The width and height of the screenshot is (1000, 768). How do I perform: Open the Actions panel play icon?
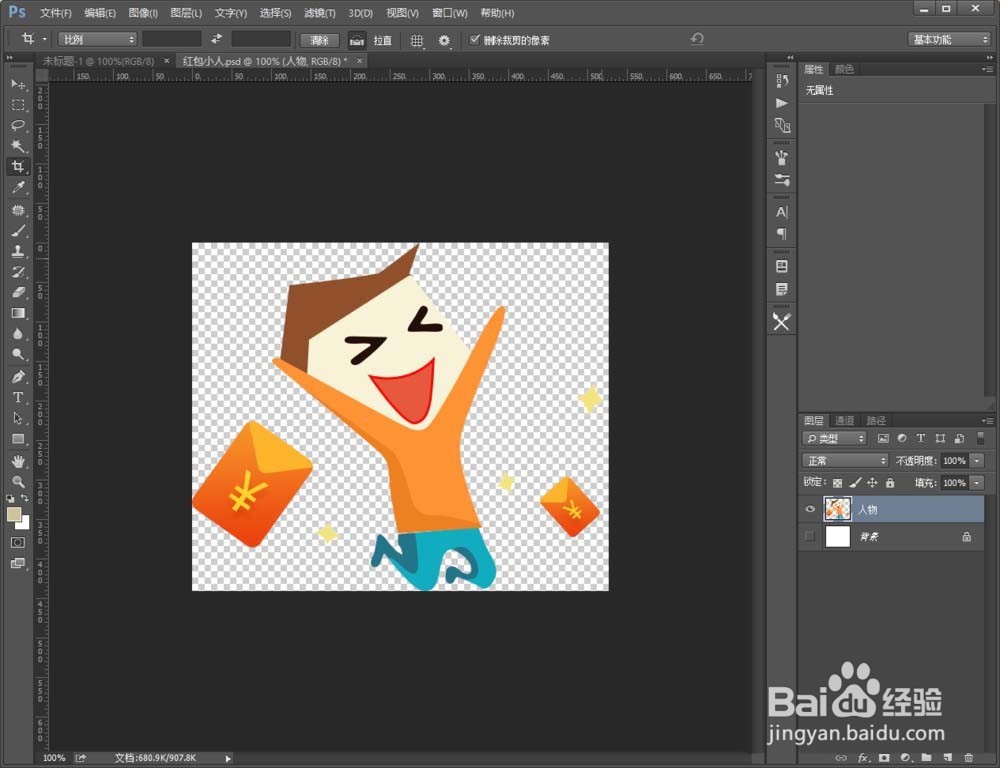point(782,103)
